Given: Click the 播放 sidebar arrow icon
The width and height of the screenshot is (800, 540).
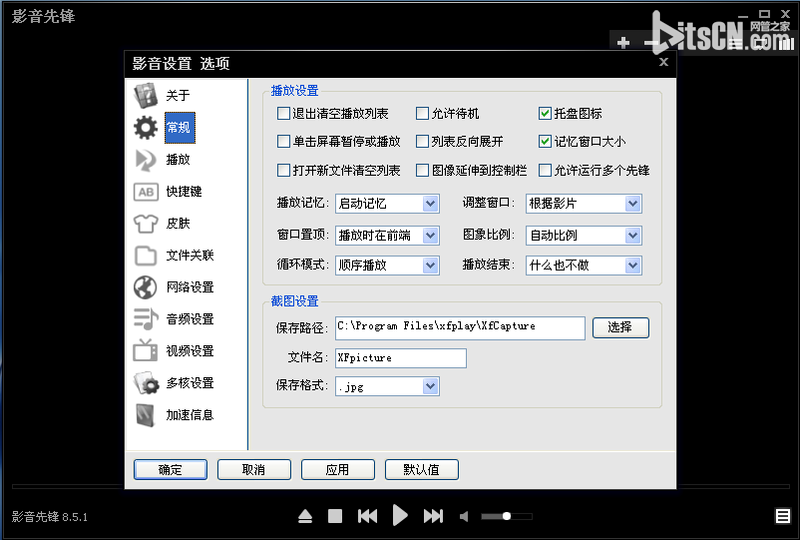Looking at the screenshot, I should tap(146, 160).
